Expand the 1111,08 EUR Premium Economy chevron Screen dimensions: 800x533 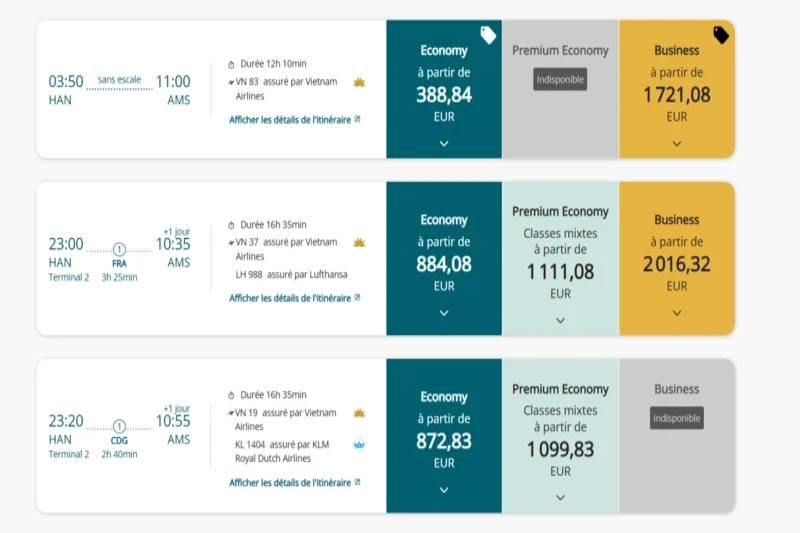560,320
